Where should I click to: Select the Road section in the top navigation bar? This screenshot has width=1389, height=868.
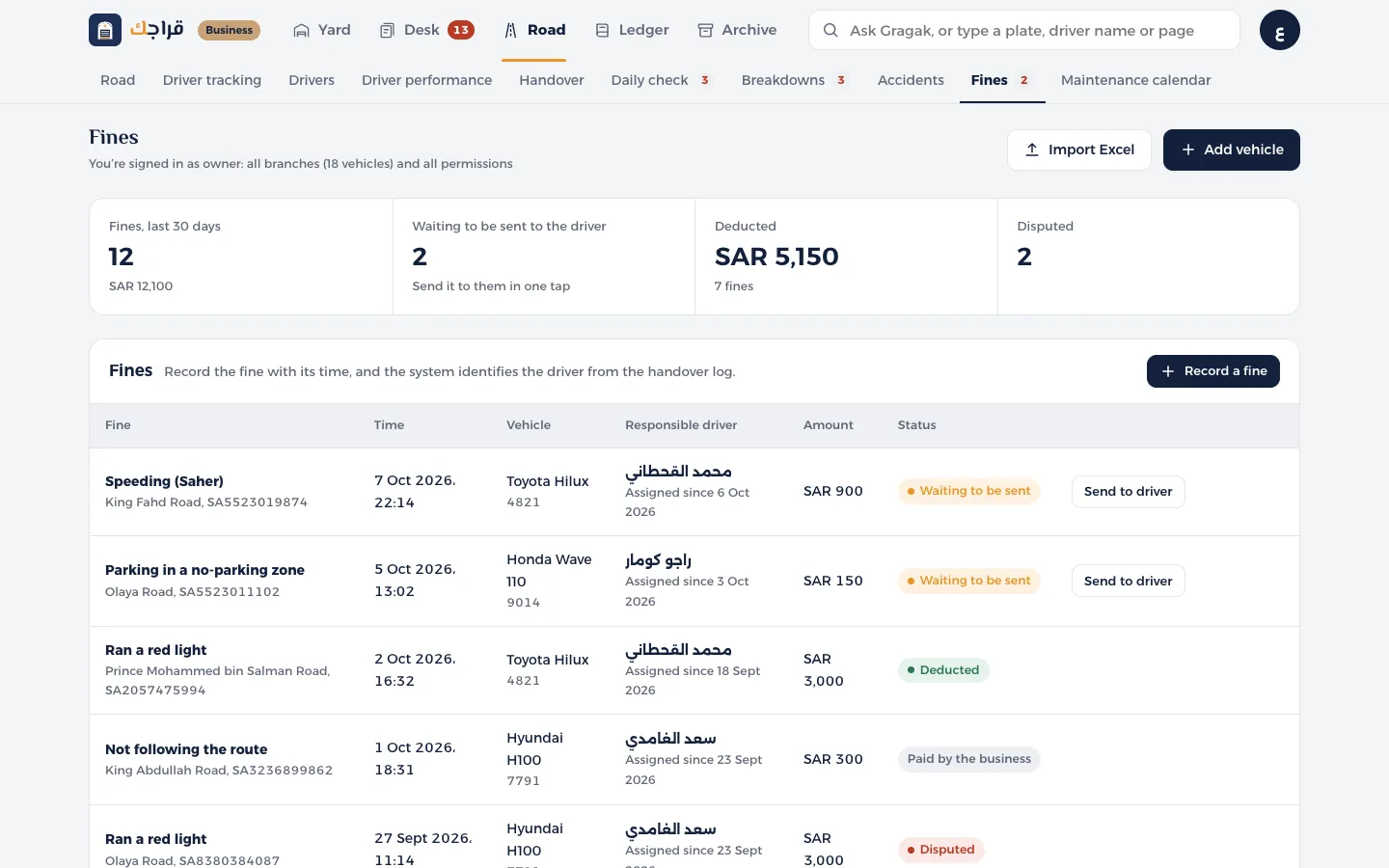[534, 30]
